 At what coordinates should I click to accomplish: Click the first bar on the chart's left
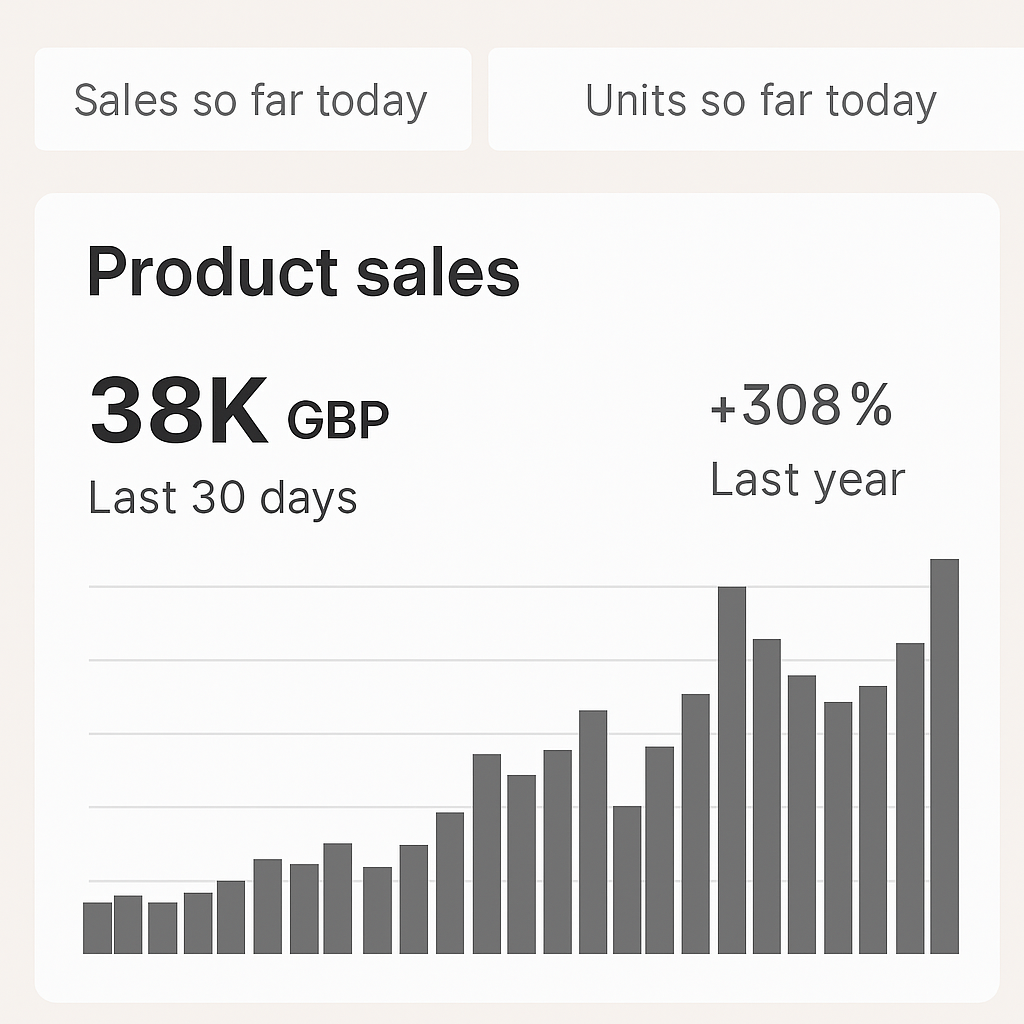tap(97, 928)
